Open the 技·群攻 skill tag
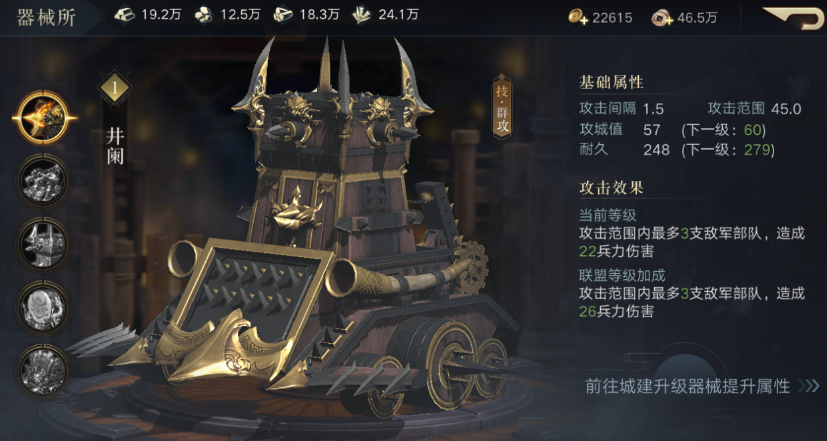Image resolution: width=827 pixels, height=441 pixels. coord(502,107)
